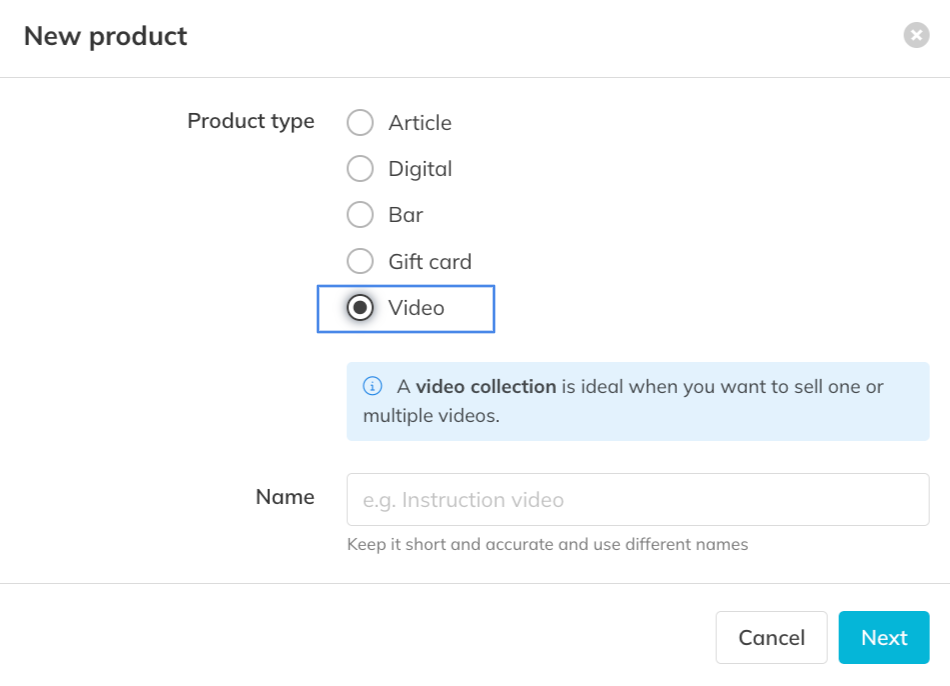950x686 pixels.
Task: Click the bold 'video collection' text
Action: tap(486, 386)
